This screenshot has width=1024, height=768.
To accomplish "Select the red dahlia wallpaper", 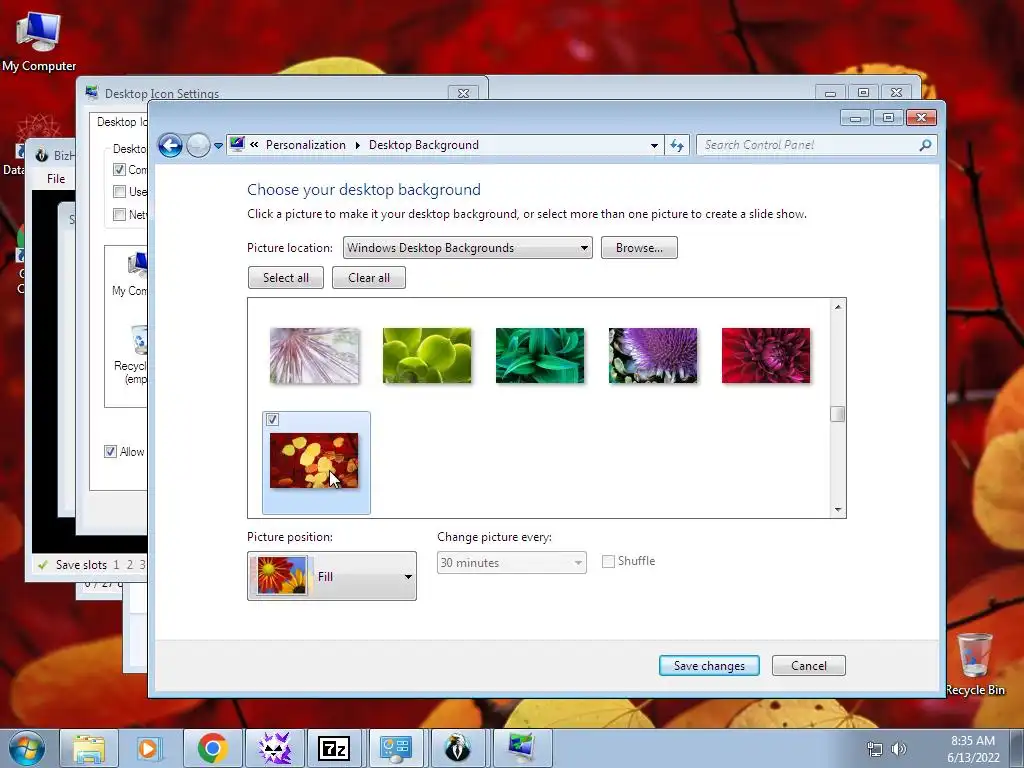I will click(x=766, y=355).
